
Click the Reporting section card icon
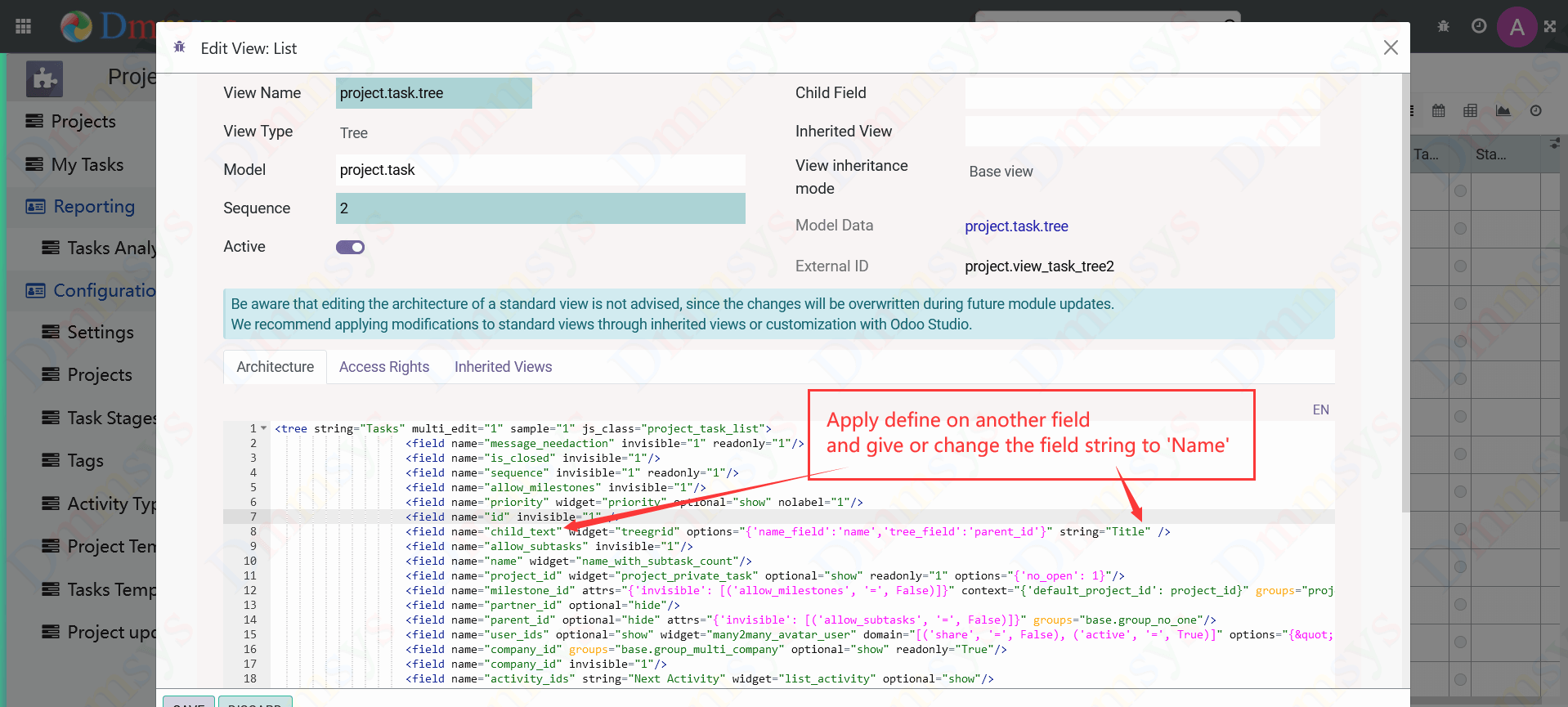pyautogui.click(x=35, y=207)
